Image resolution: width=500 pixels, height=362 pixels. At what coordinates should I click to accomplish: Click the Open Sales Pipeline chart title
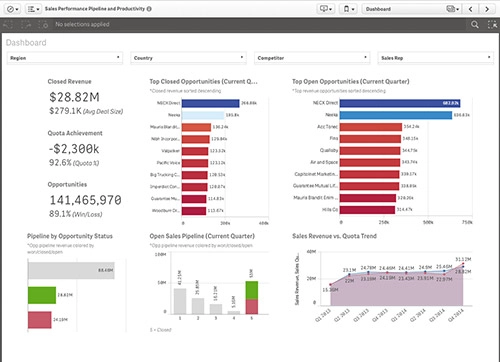pyautogui.click(x=202, y=236)
